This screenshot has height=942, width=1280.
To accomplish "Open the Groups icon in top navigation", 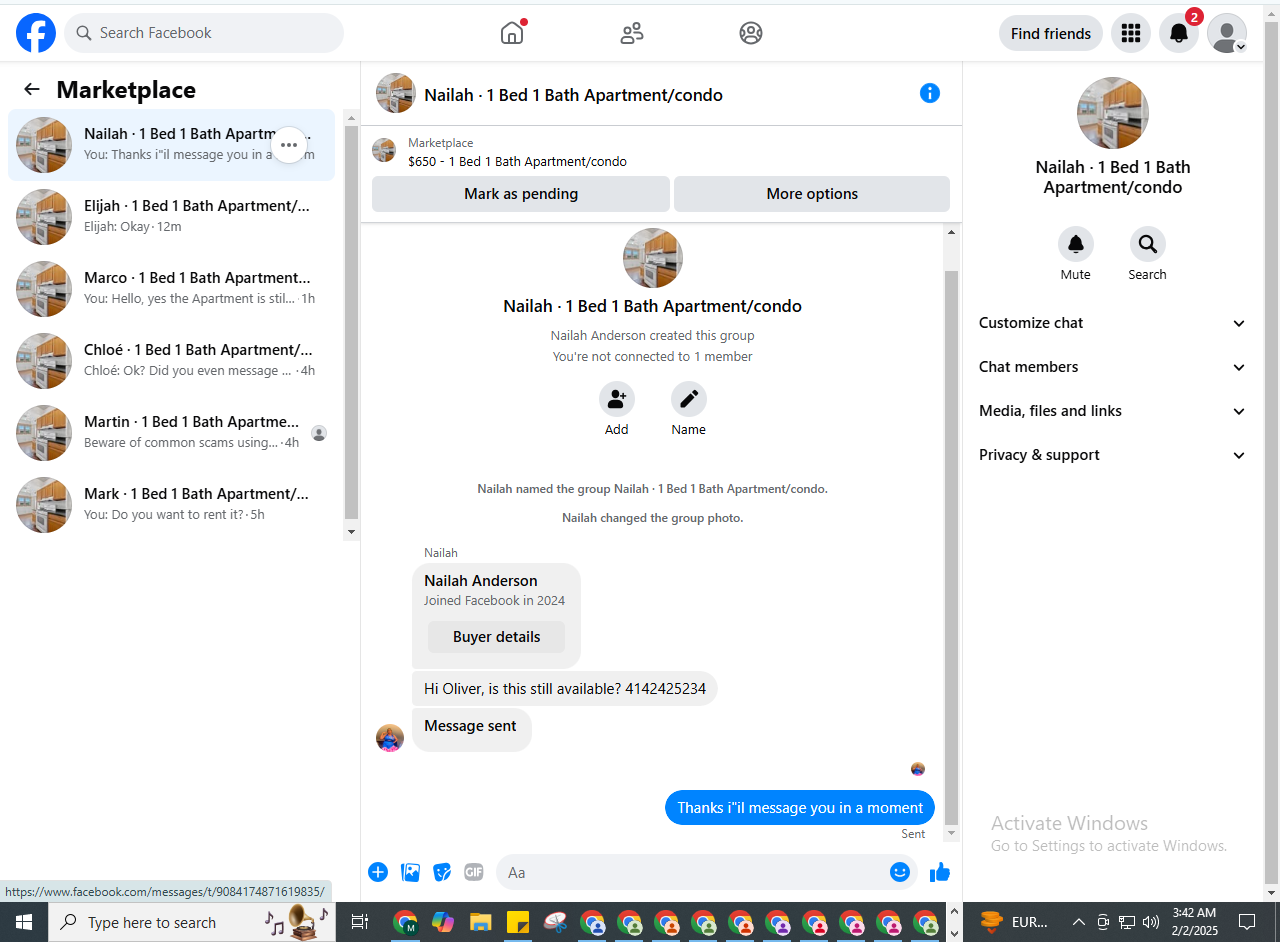I will [x=751, y=33].
